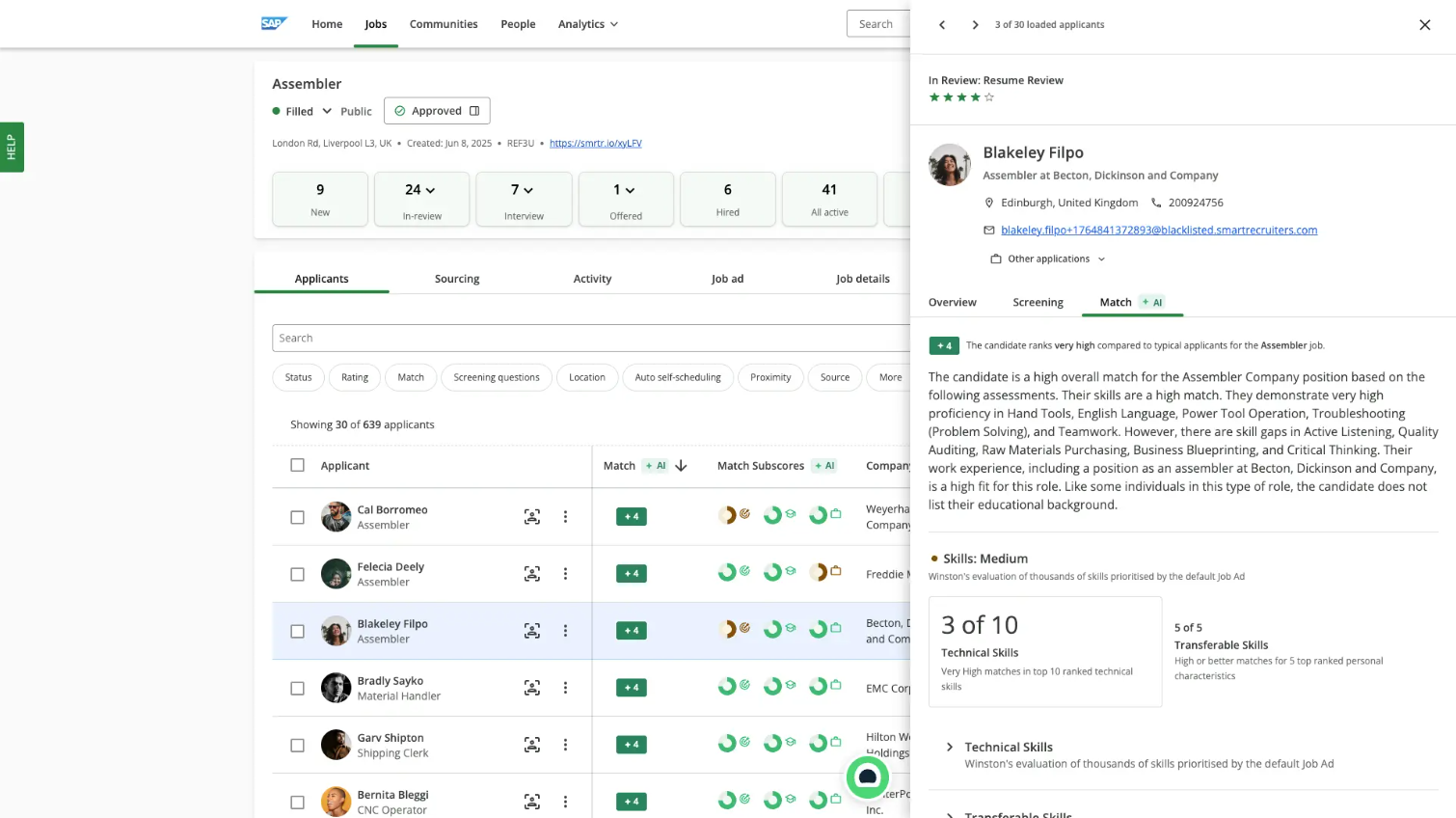Set the rating to the fifth star
The width and height of the screenshot is (1456, 818).
click(x=989, y=97)
